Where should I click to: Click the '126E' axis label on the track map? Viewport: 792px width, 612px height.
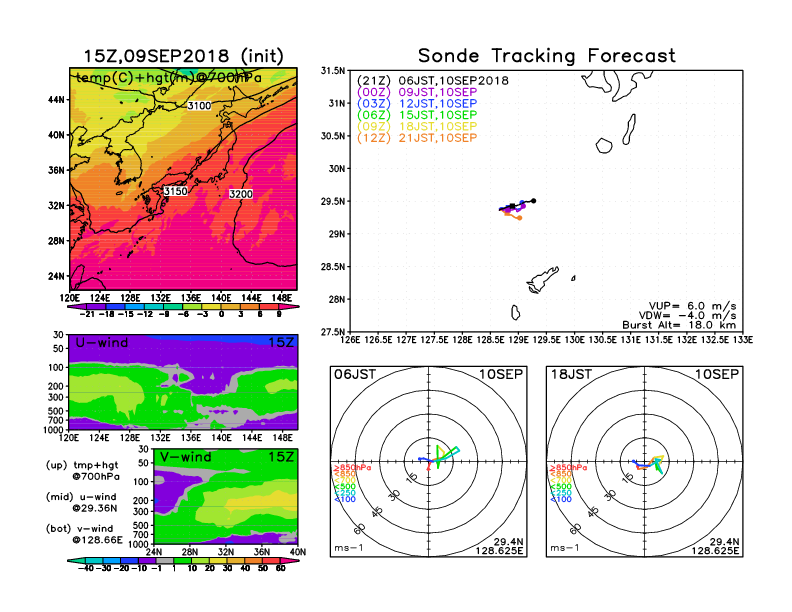pyautogui.click(x=351, y=340)
